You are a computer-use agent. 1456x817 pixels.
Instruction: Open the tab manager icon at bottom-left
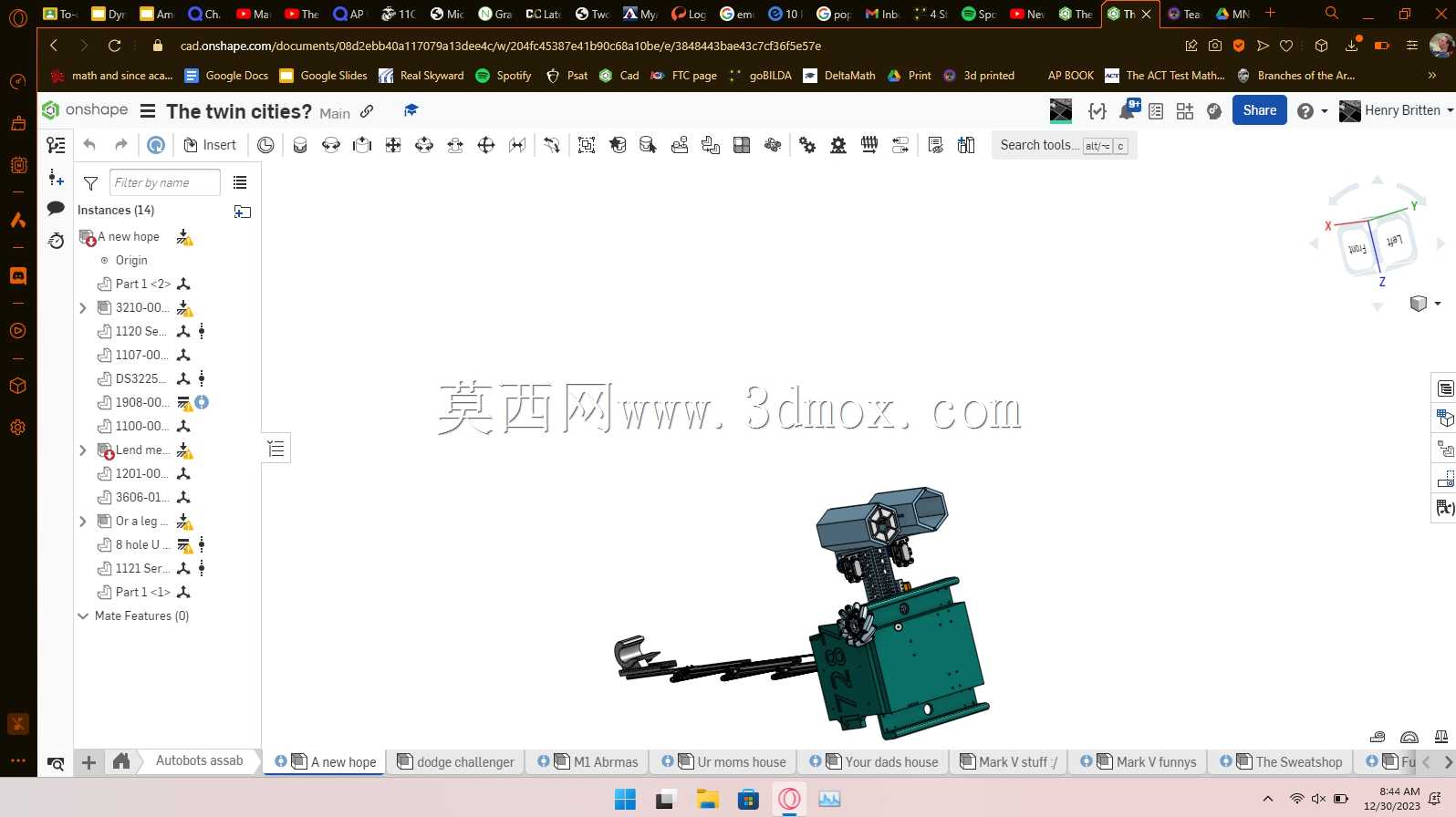pos(56,763)
